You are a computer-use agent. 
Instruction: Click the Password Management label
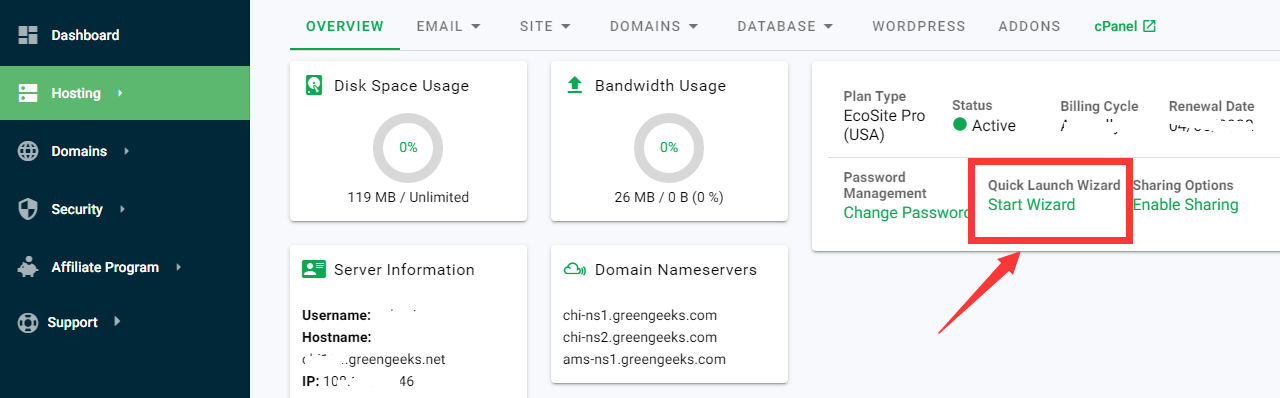[x=885, y=185]
